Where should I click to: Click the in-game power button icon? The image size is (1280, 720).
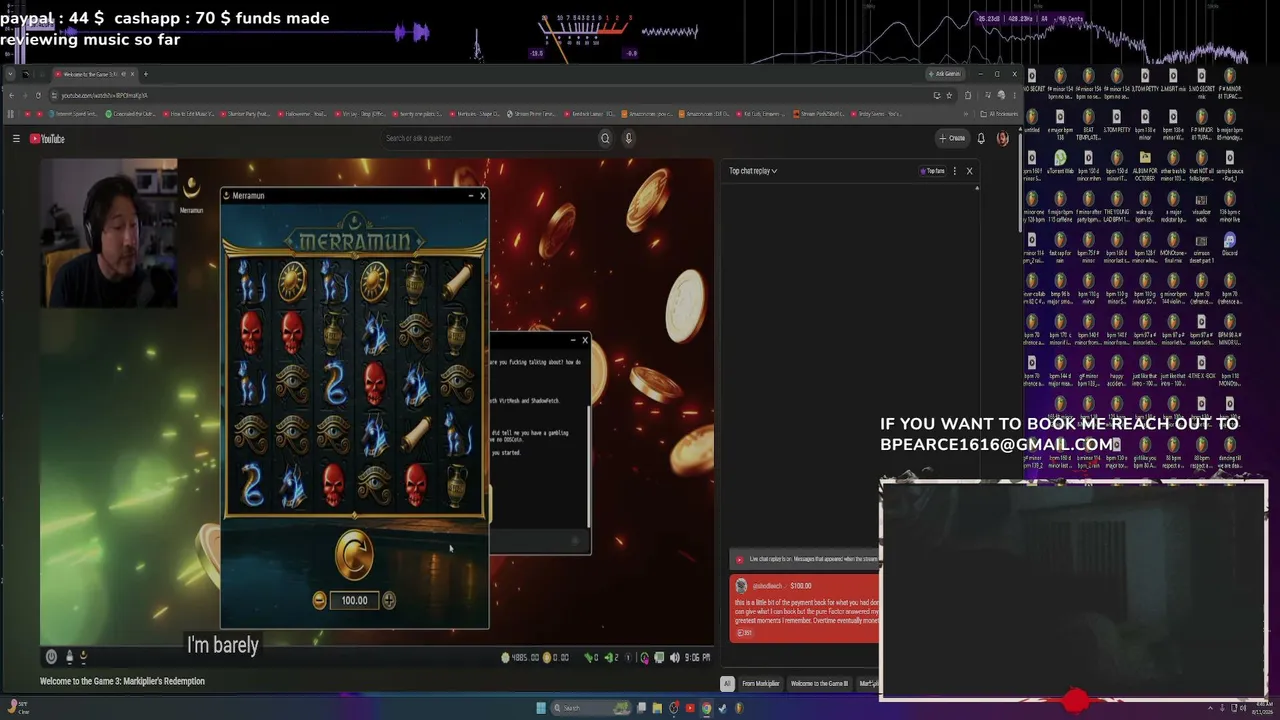[51, 656]
